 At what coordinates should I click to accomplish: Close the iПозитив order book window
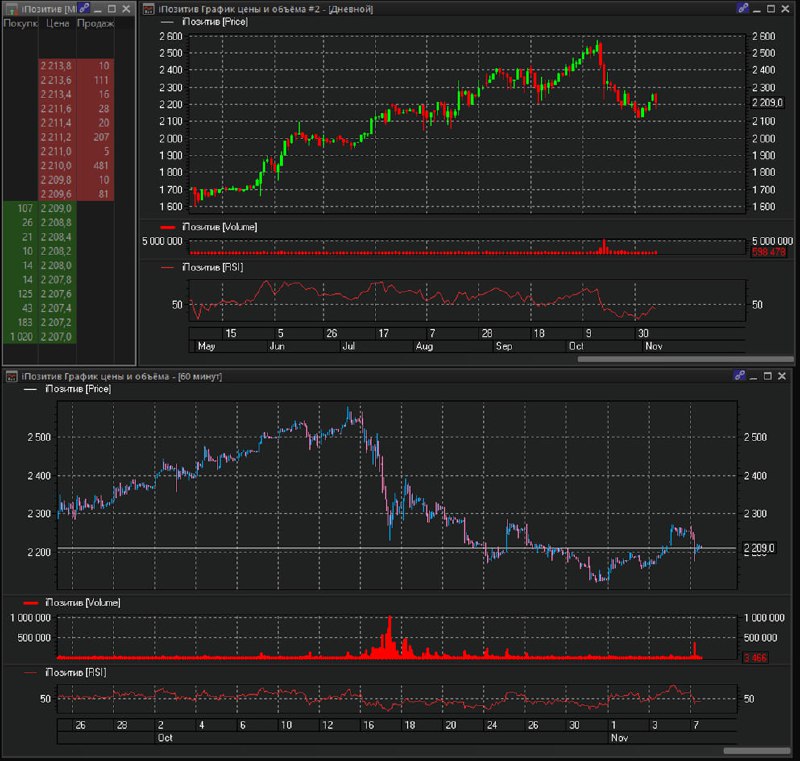(x=126, y=9)
